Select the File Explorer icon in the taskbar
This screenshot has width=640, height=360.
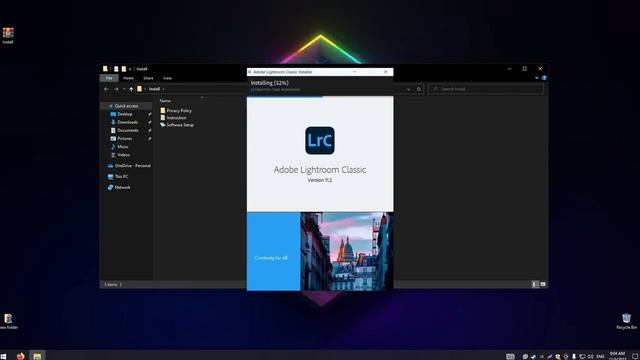(x=37, y=356)
